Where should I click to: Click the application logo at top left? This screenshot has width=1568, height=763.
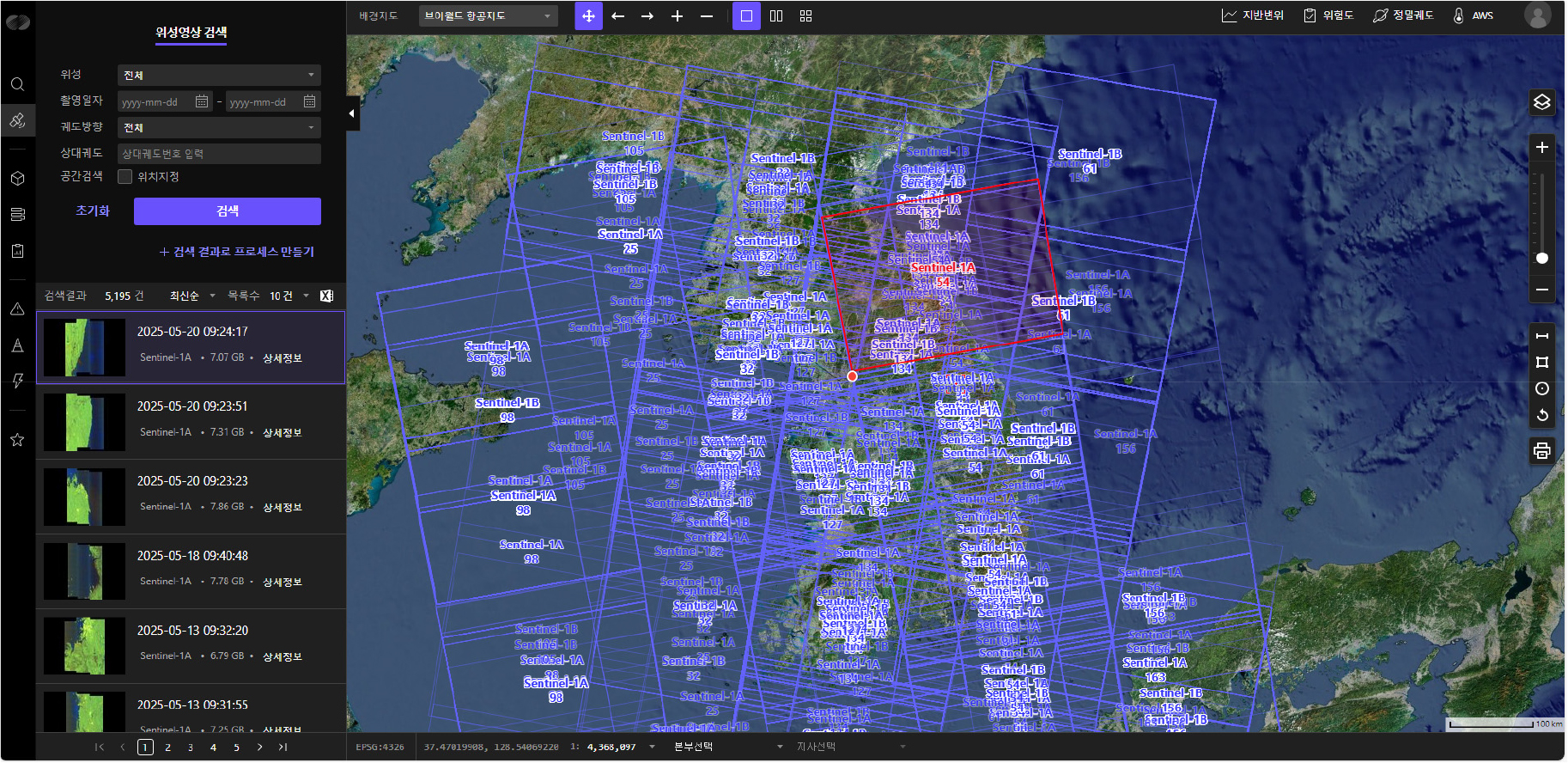coord(18,21)
